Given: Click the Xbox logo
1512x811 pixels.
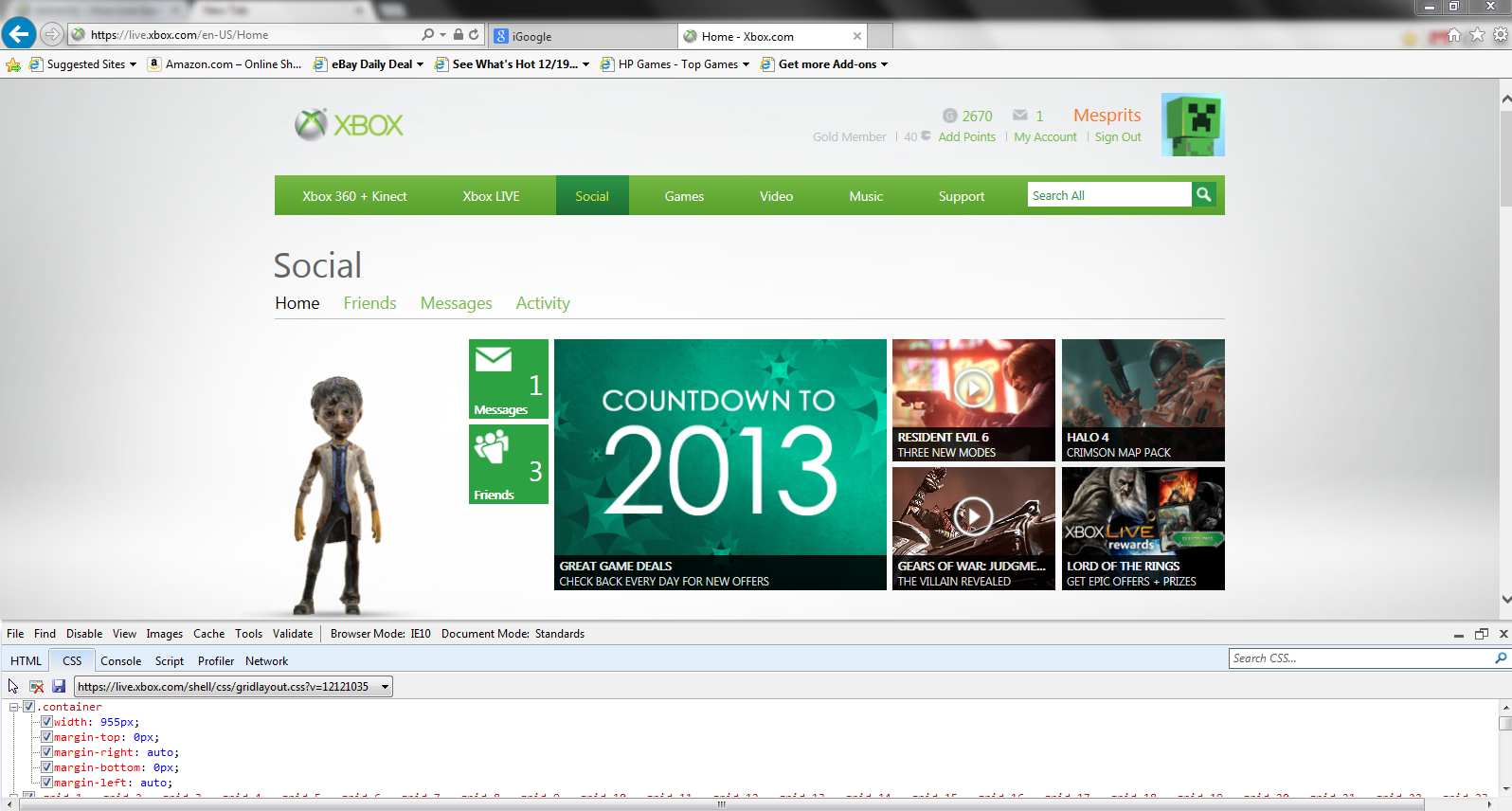Looking at the screenshot, I should coord(349,124).
